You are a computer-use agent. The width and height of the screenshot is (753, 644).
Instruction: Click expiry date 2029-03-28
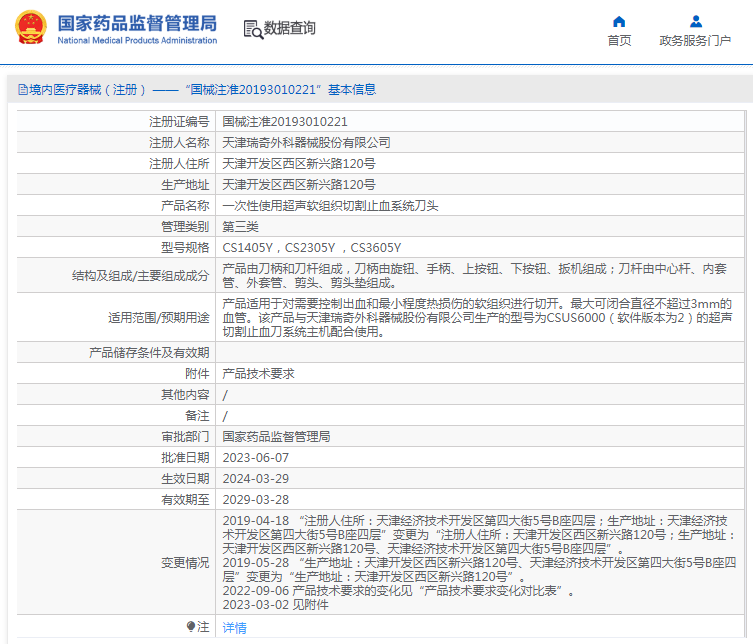pos(255,500)
